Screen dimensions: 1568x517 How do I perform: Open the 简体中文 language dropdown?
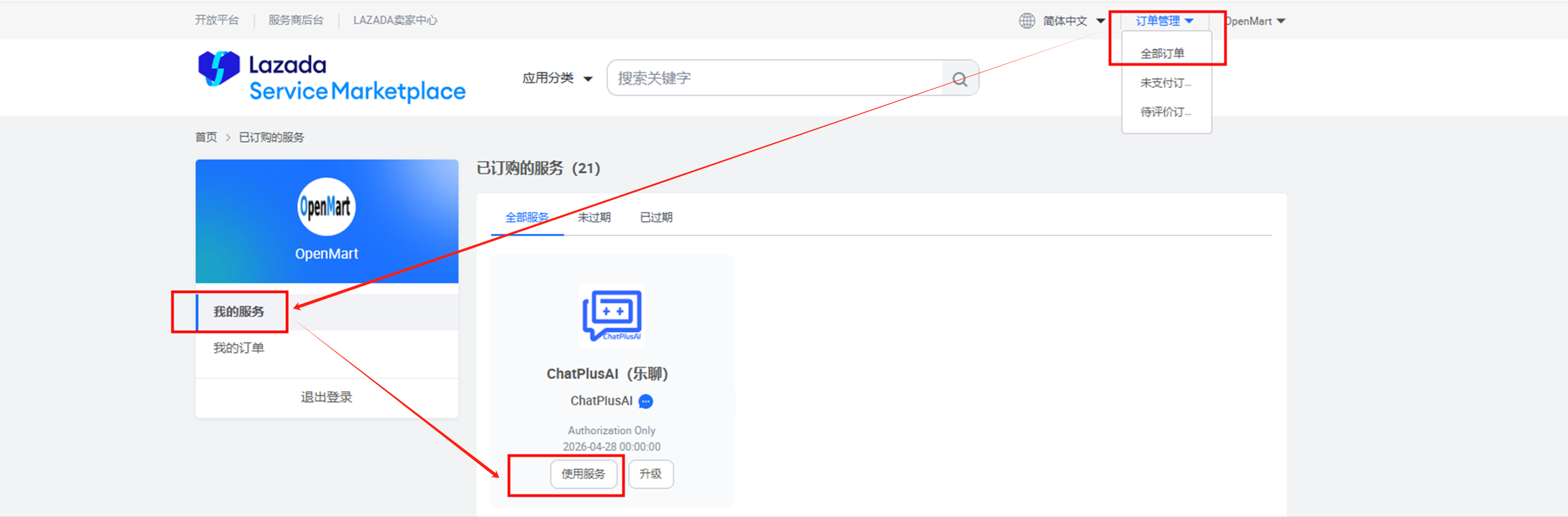pyautogui.click(x=1073, y=21)
